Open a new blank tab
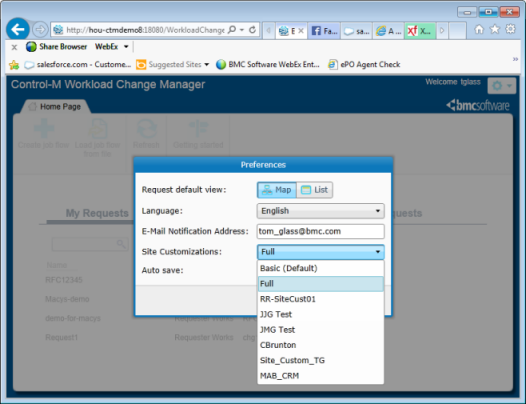Viewport: 526px width, 404px height. (457, 31)
